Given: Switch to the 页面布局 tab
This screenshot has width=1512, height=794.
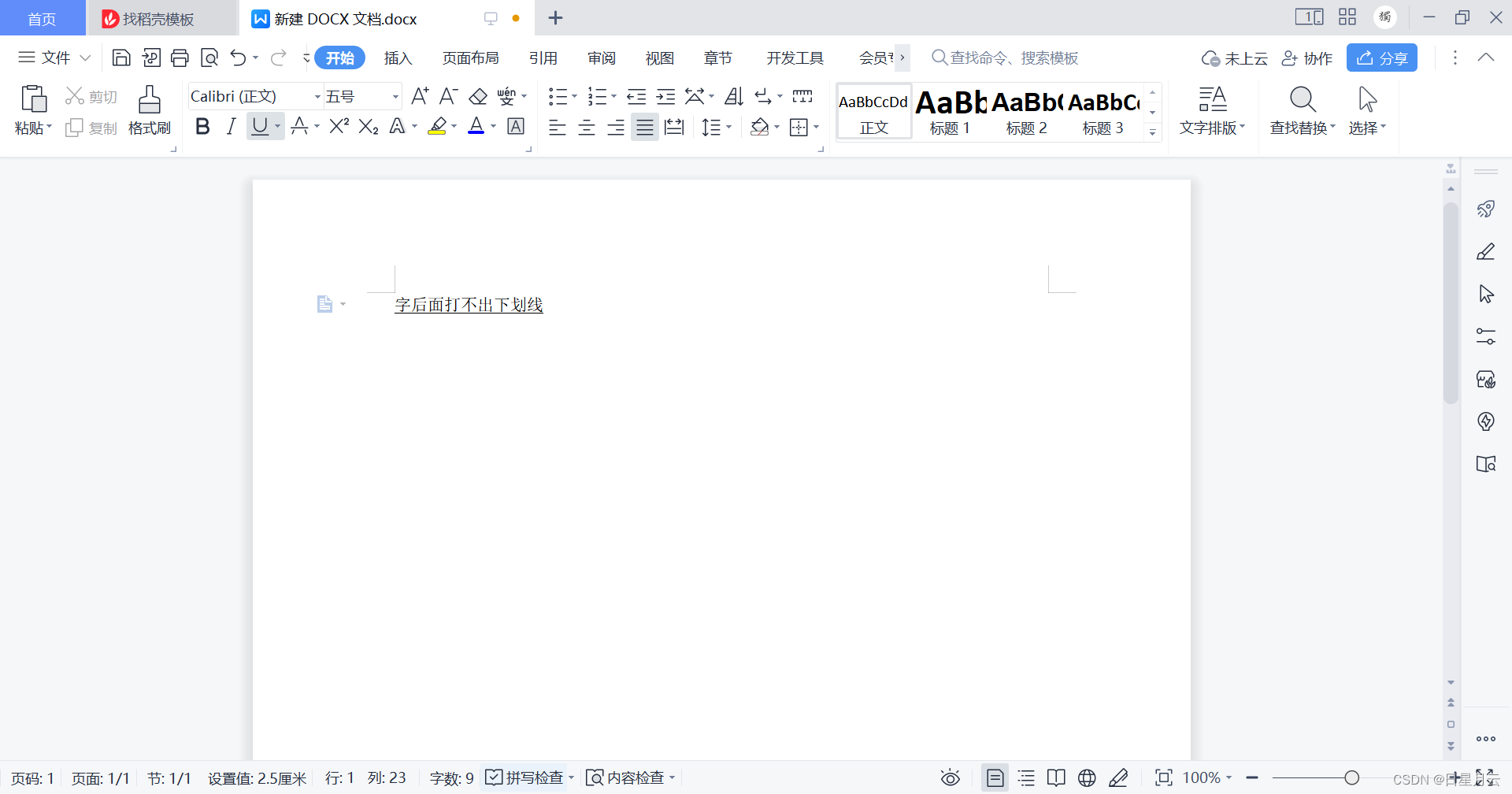Looking at the screenshot, I should click(x=471, y=58).
